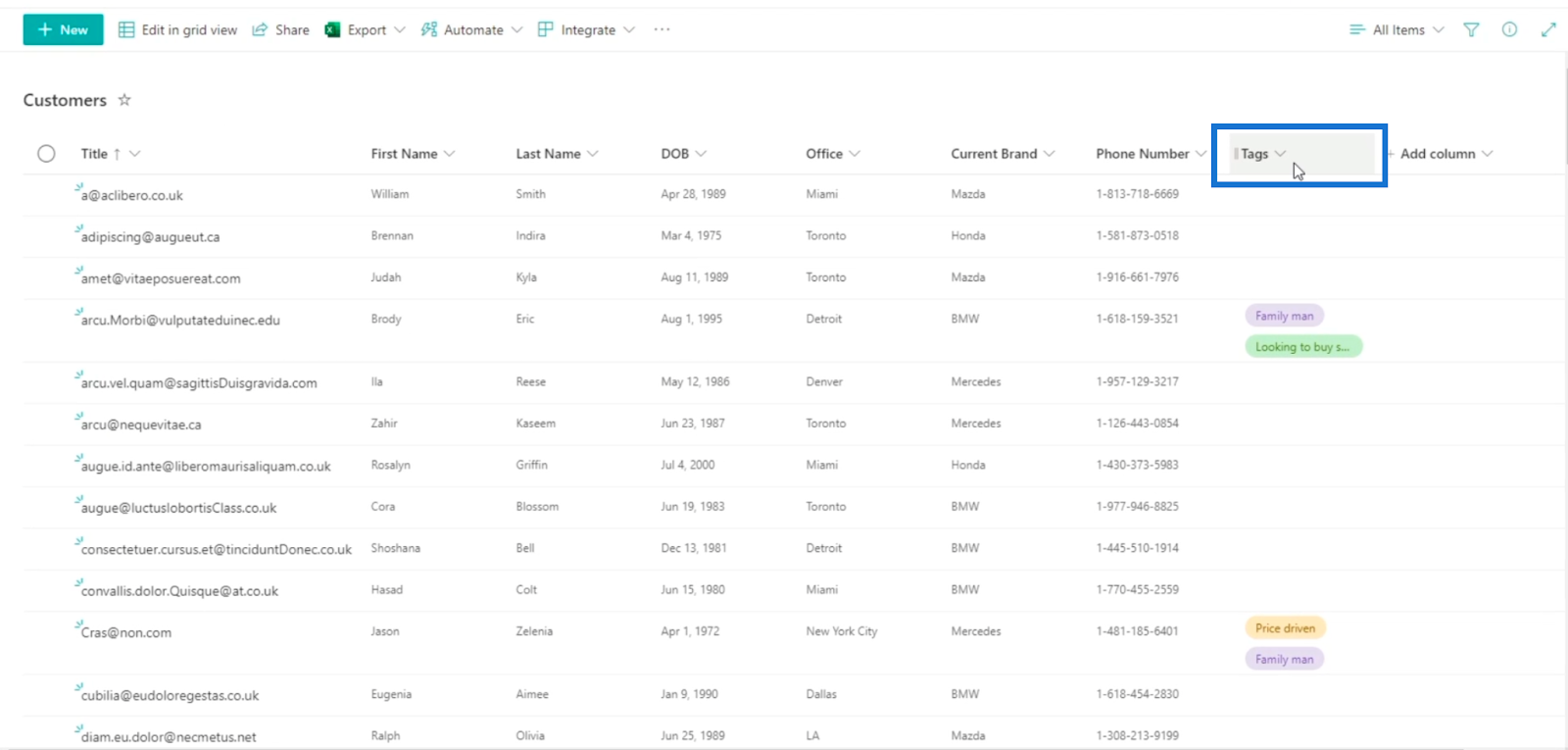1568x750 pixels.
Task: Click Add column
Action: [x=1439, y=154]
